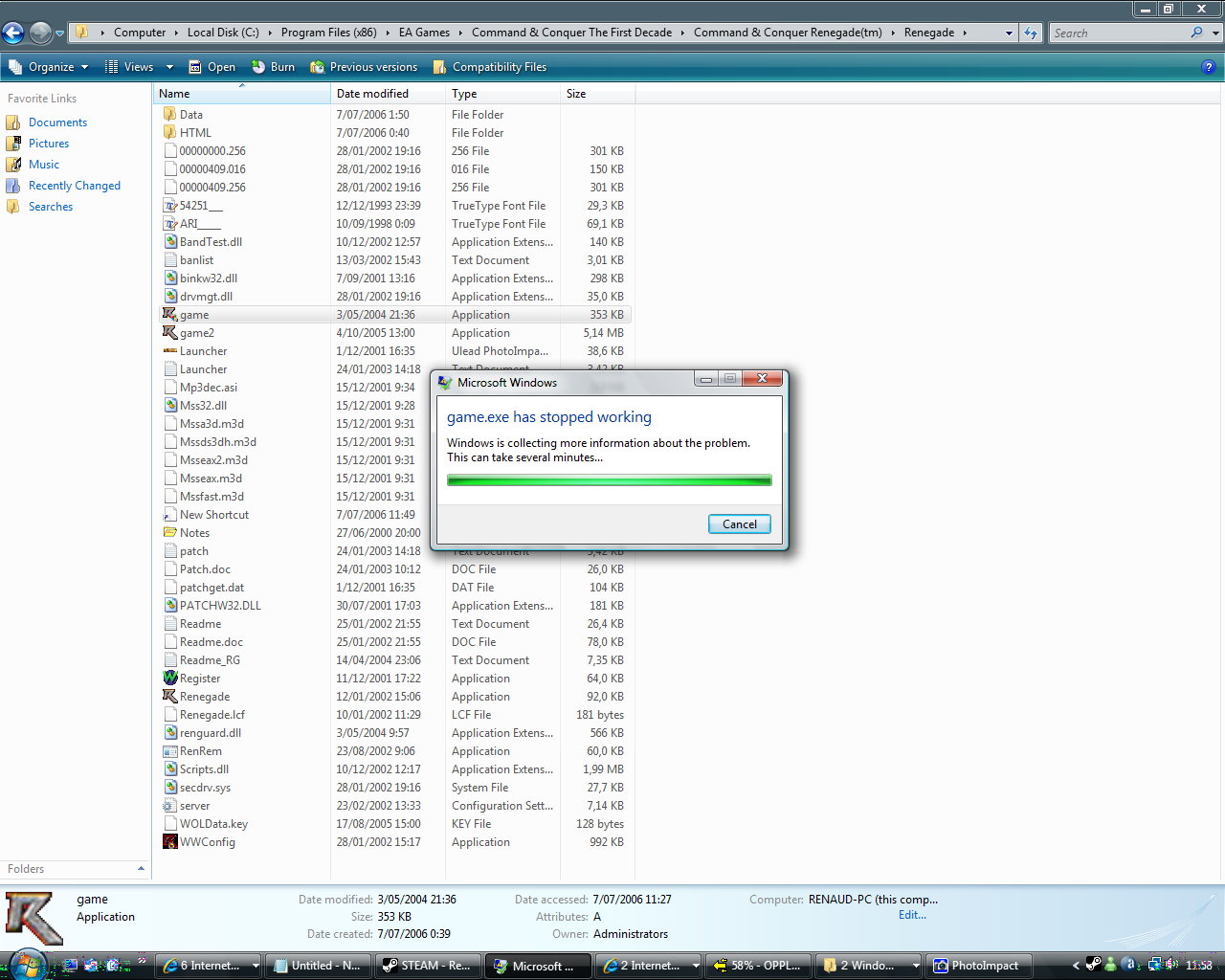
Task: Click the Back navigation arrow button
Action: tap(13, 33)
